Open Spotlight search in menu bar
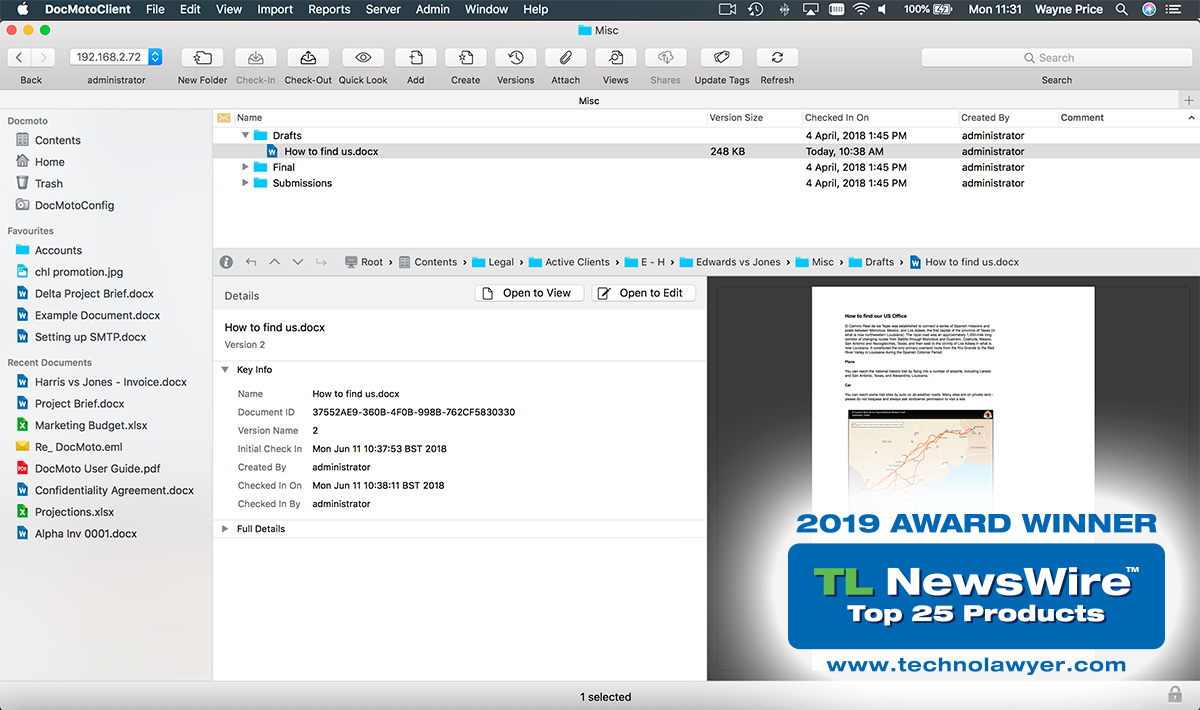1200x710 pixels. coord(1122,9)
